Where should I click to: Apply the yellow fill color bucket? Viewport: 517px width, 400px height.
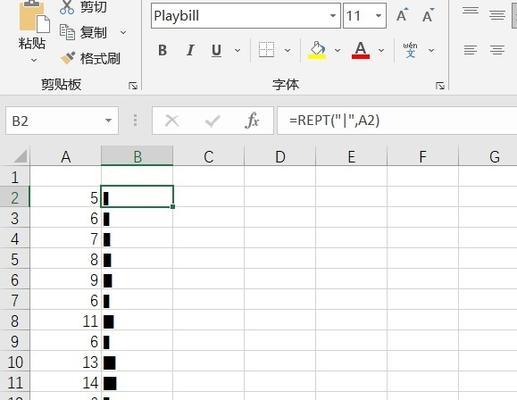click(x=317, y=50)
